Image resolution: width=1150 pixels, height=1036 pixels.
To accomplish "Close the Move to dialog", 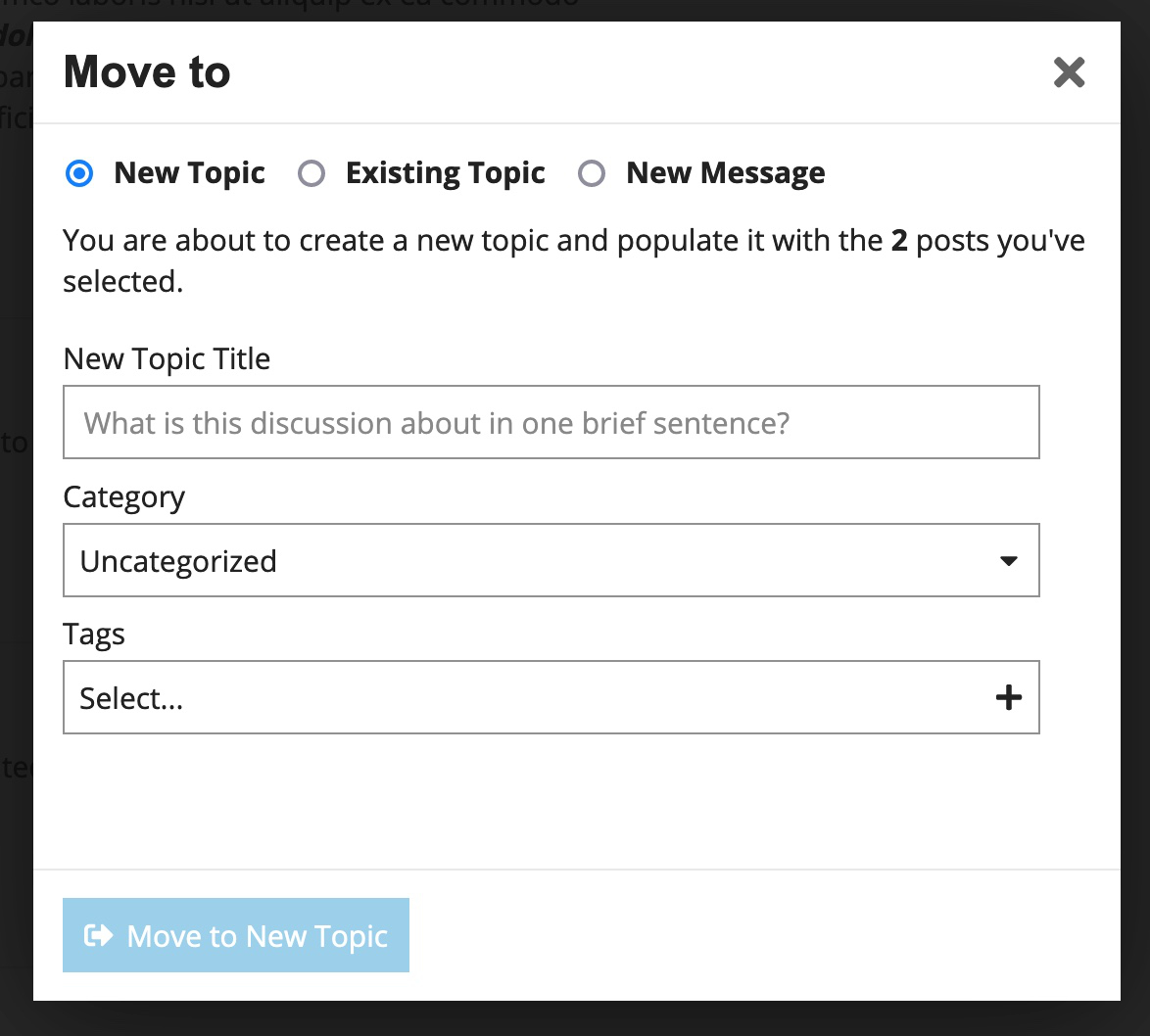I will tap(1069, 72).
